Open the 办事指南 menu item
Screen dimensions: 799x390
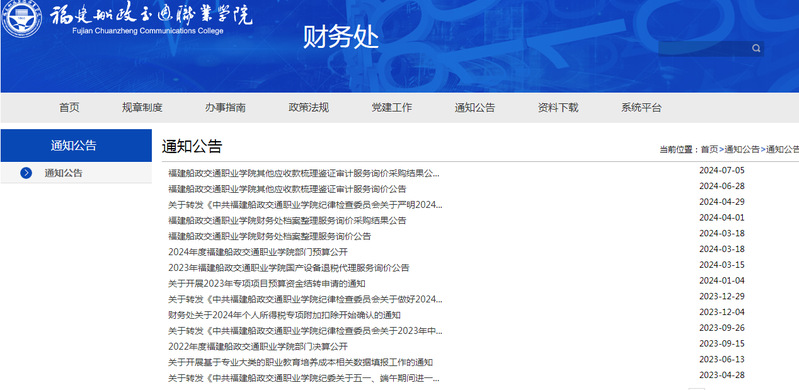tap(225, 108)
